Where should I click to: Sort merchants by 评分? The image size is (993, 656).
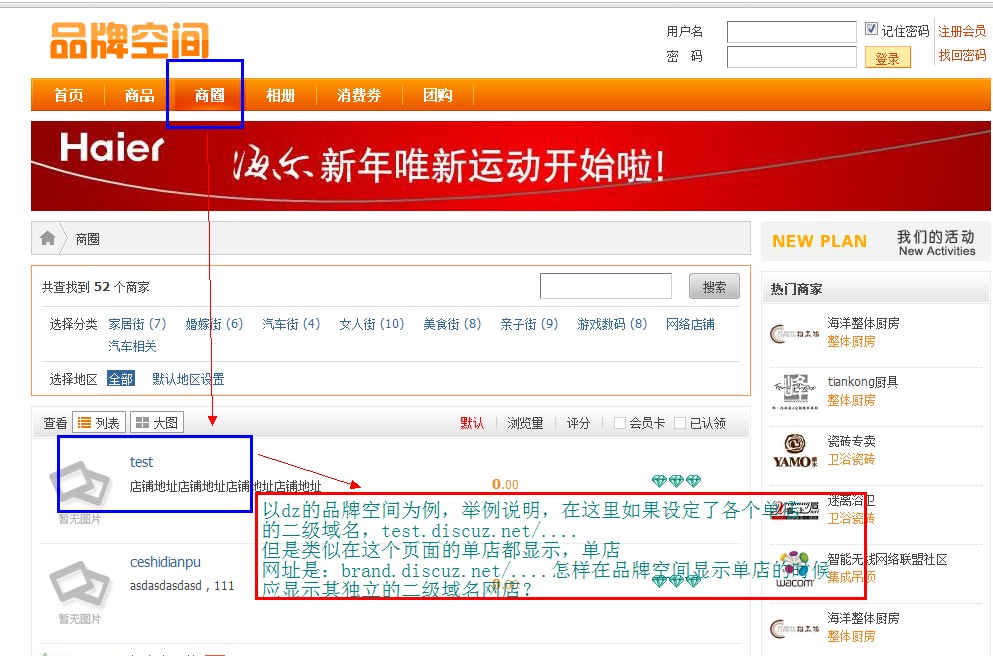pos(578,423)
